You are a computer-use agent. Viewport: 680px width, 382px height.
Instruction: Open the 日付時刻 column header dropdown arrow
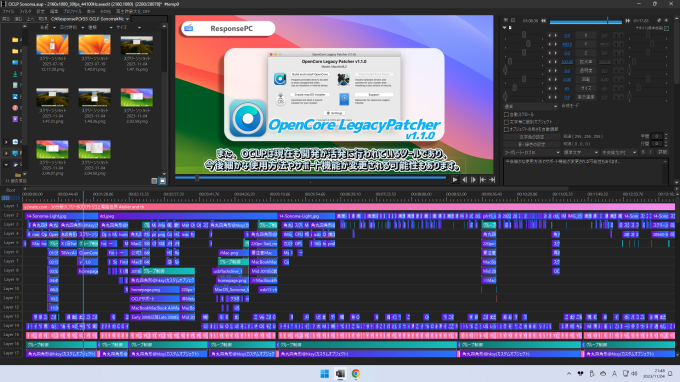82,27
